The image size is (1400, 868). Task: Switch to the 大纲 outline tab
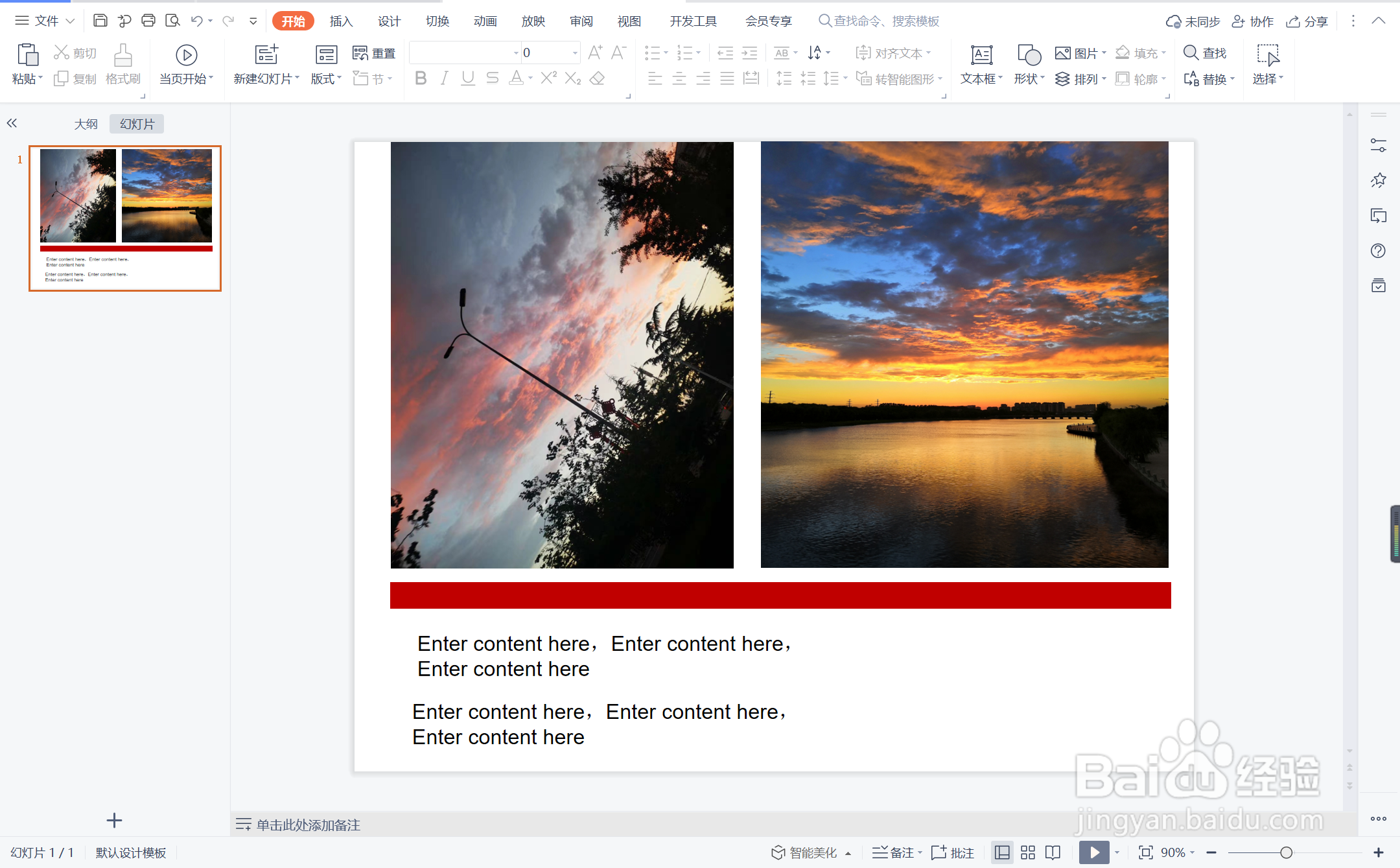[86, 124]
